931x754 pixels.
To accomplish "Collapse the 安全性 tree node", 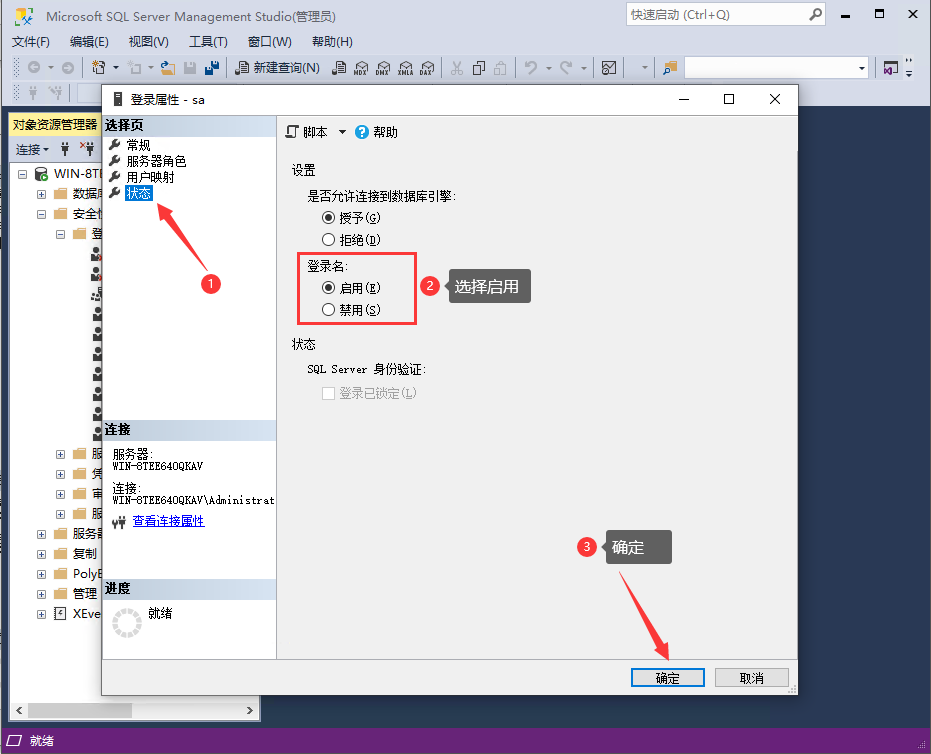I will pos(42,214).
